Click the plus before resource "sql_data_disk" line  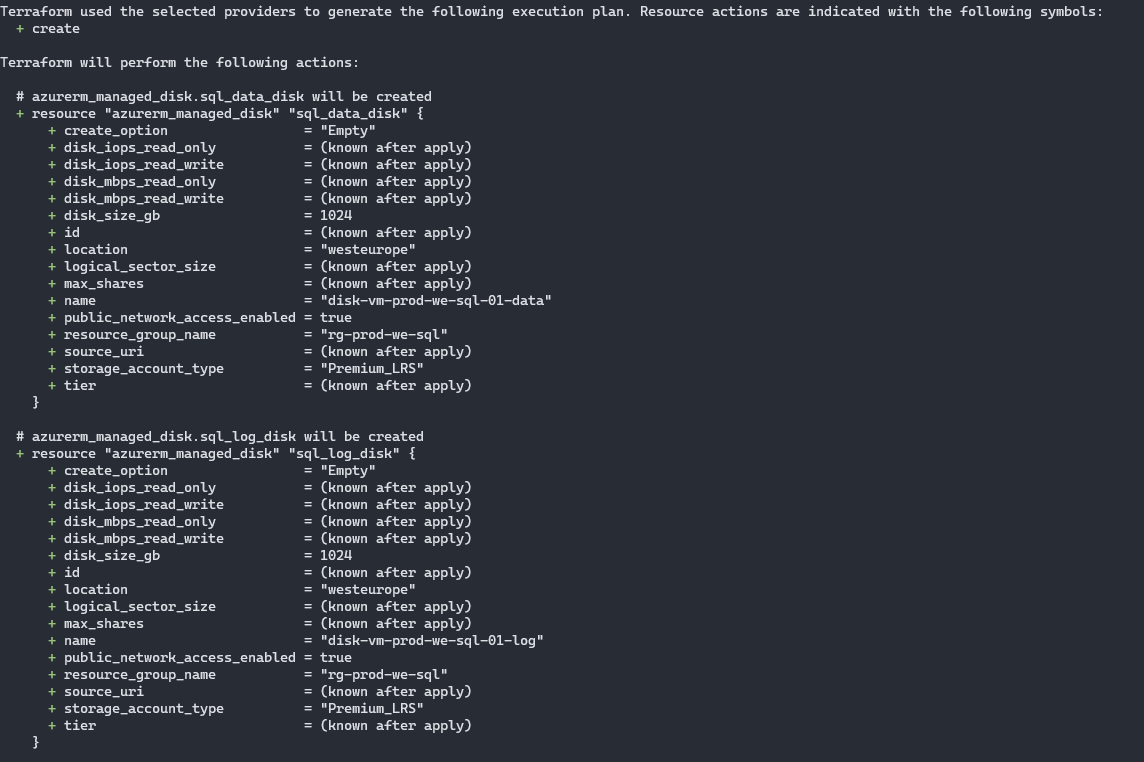click(20, 114)
